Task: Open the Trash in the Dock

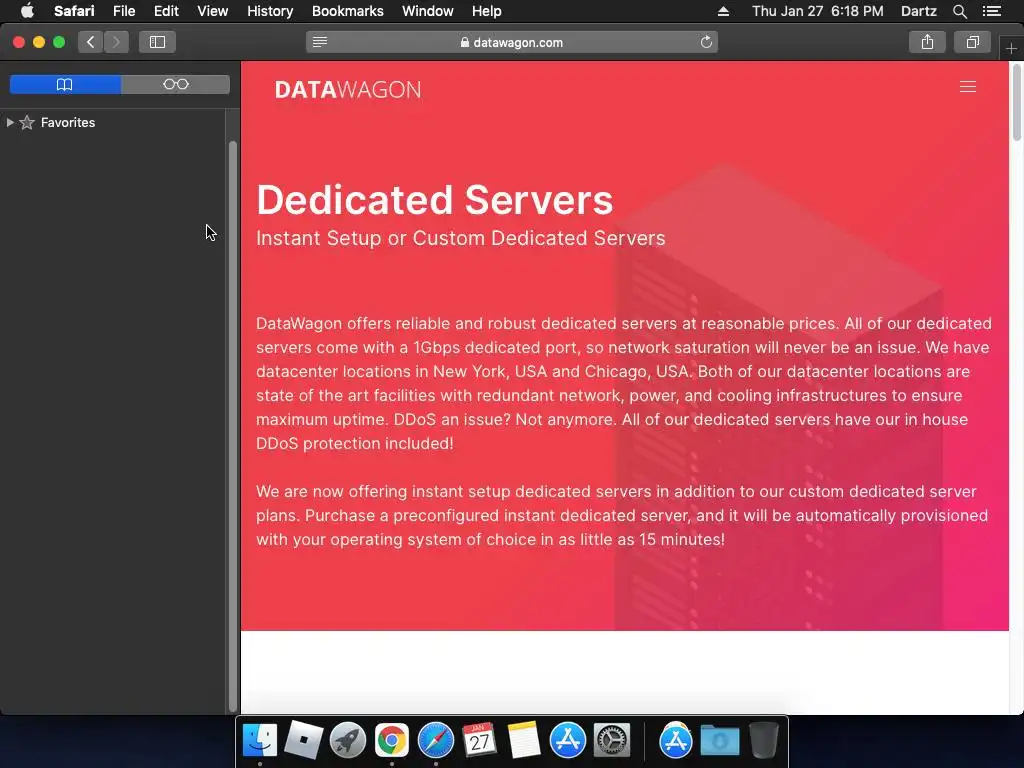Action: click(763, 740)
